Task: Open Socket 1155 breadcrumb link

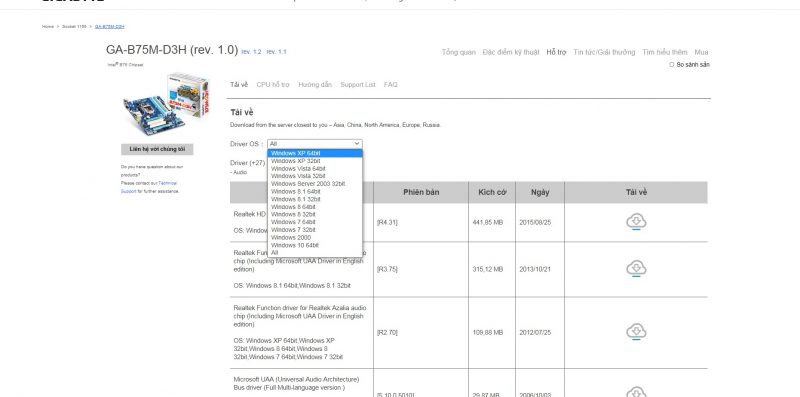Action: coord(74,27)
